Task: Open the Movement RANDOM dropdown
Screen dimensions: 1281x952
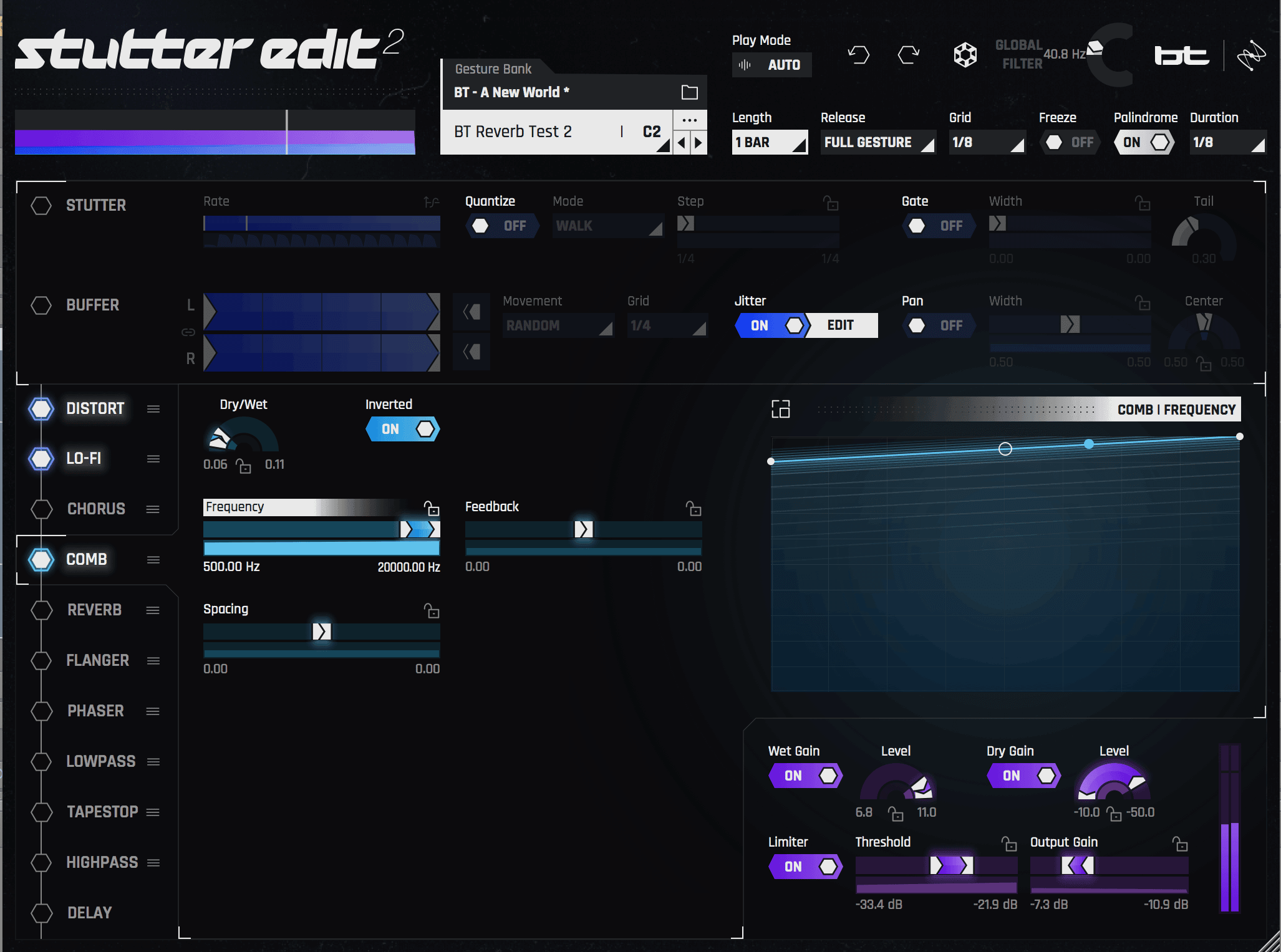Action: click(558, 325)
